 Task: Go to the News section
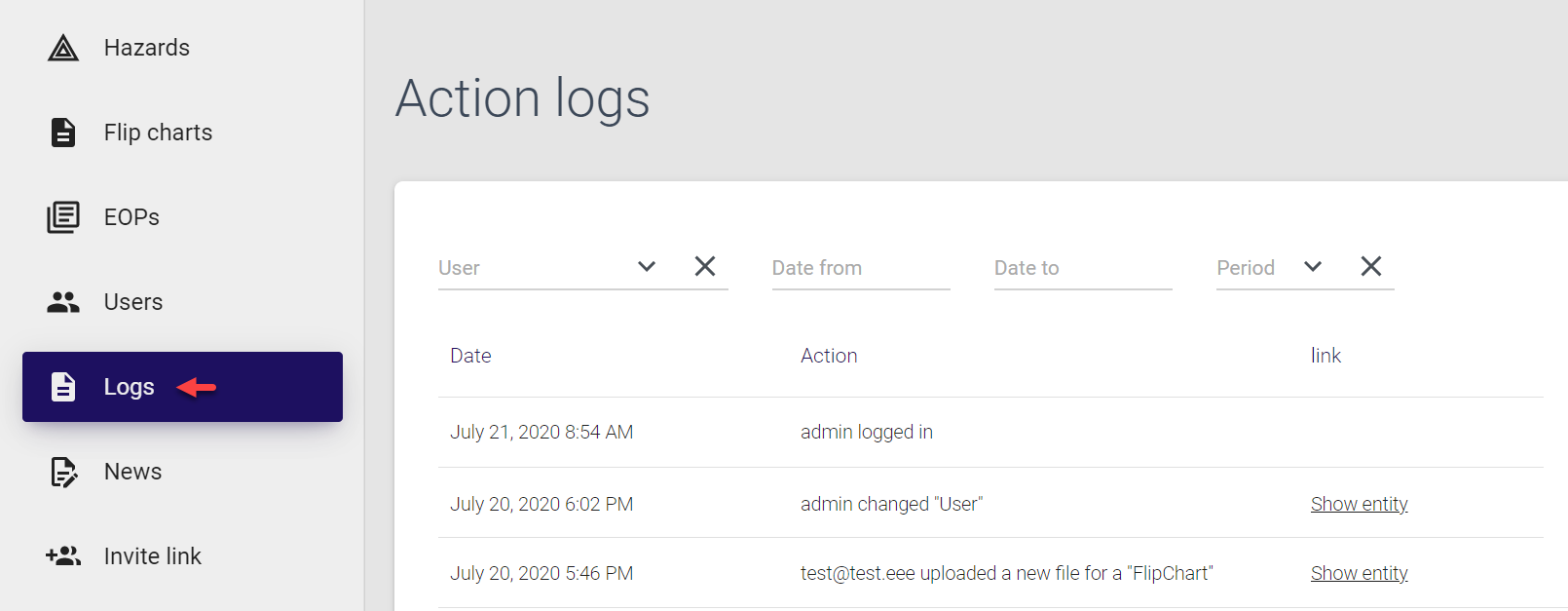[133, 472]
